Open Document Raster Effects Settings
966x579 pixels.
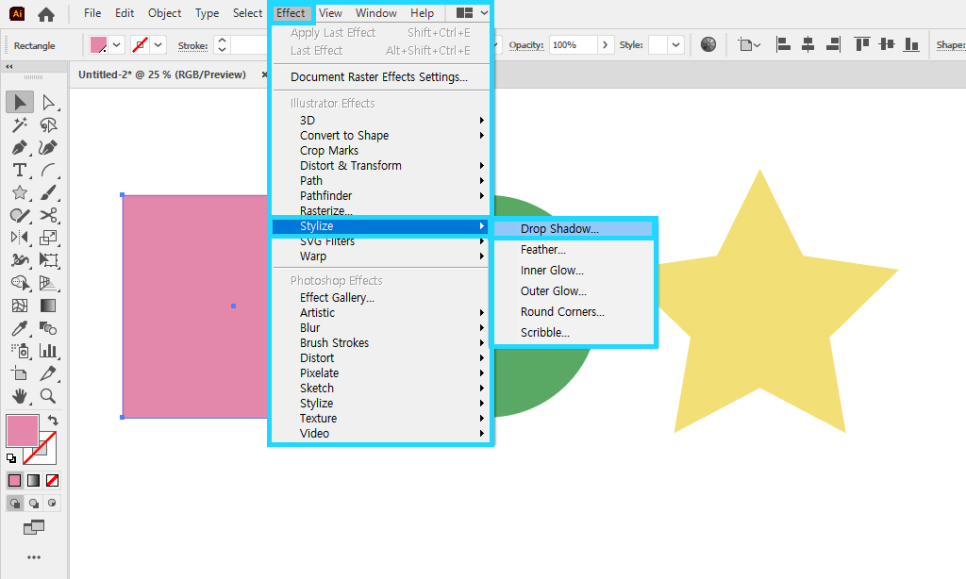[380, 77]
